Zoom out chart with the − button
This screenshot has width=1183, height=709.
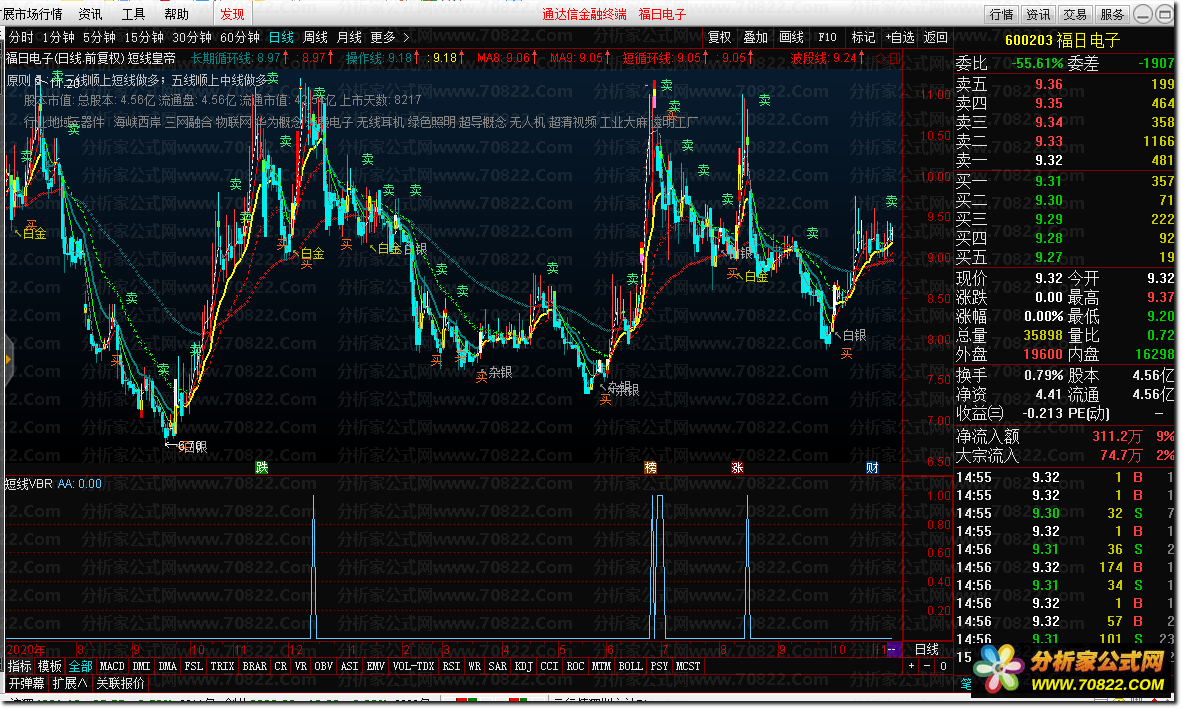tap(927, 666)
